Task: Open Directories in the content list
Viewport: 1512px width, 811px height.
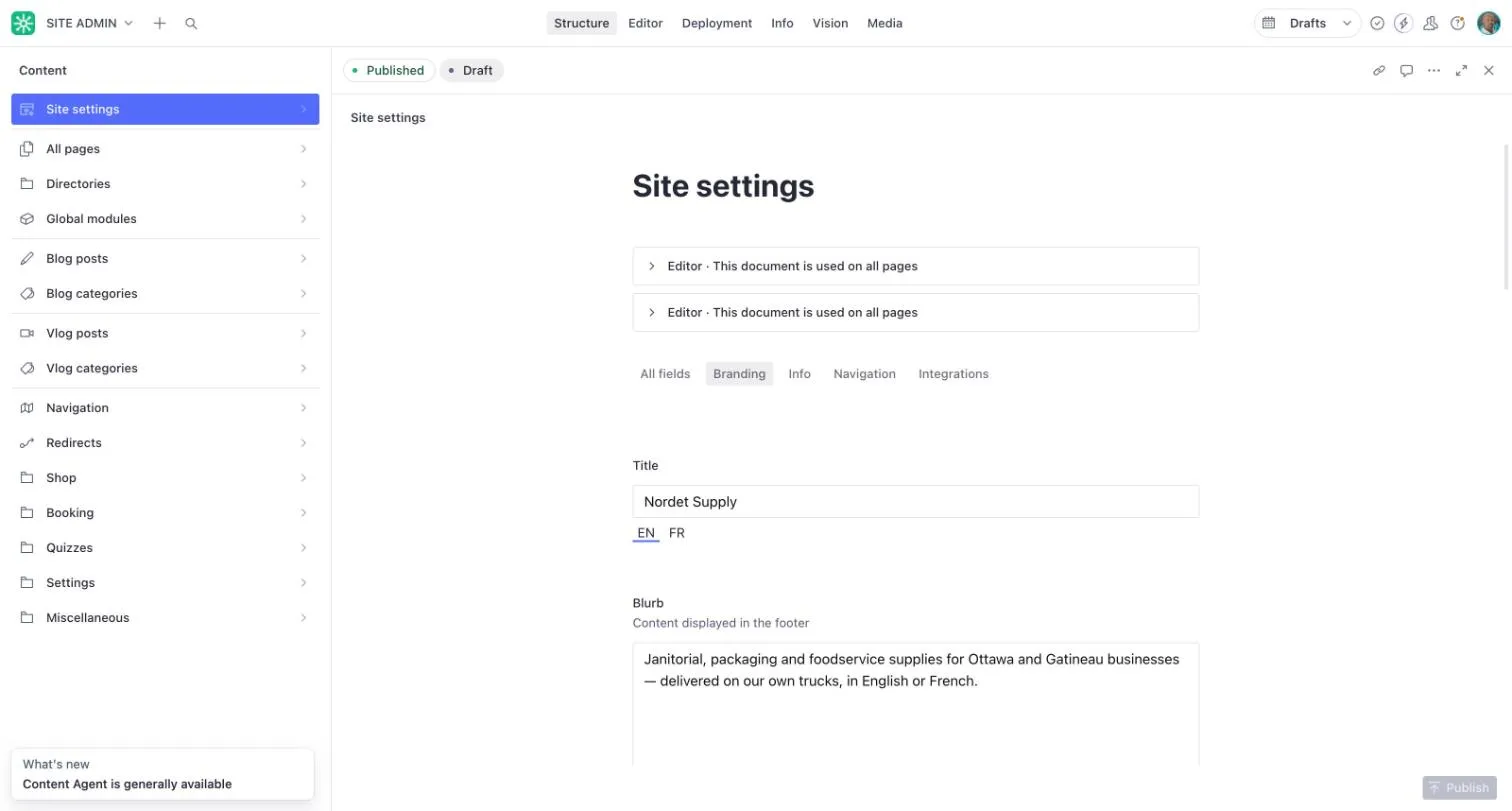Action: (165, 184)
